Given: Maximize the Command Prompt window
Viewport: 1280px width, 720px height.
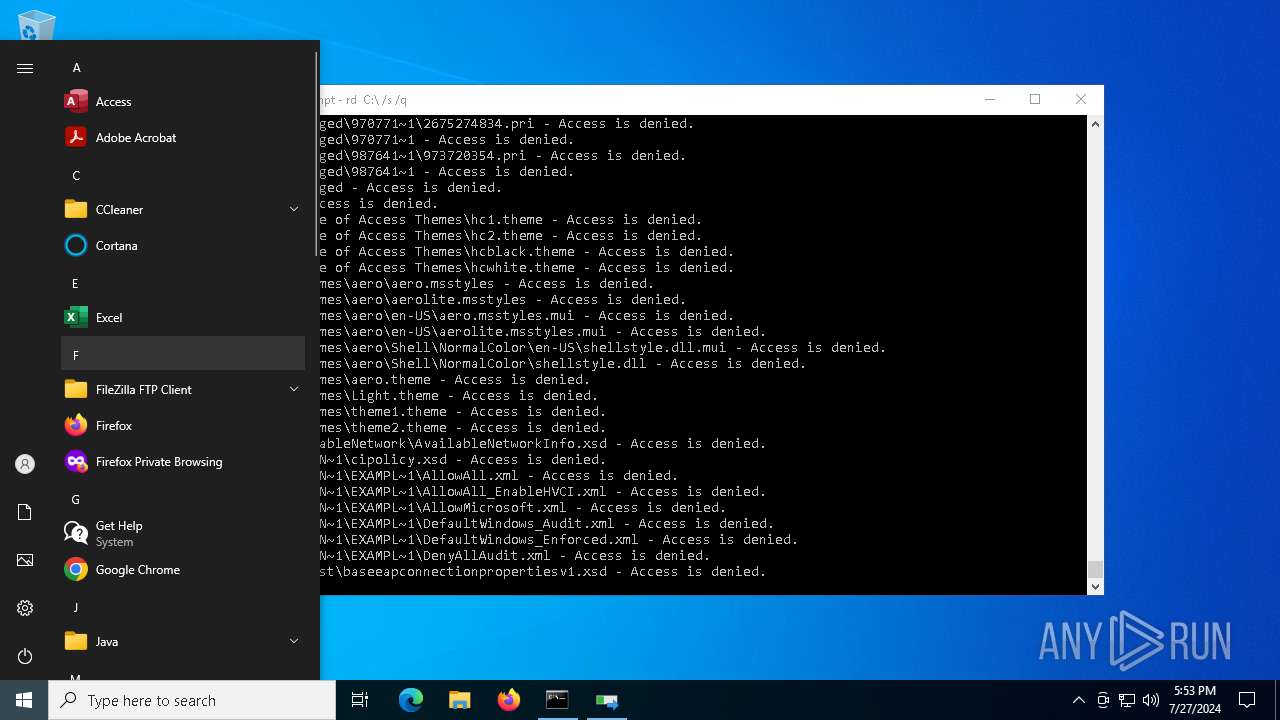Looking at the screenshot, I should point(1035,99).
